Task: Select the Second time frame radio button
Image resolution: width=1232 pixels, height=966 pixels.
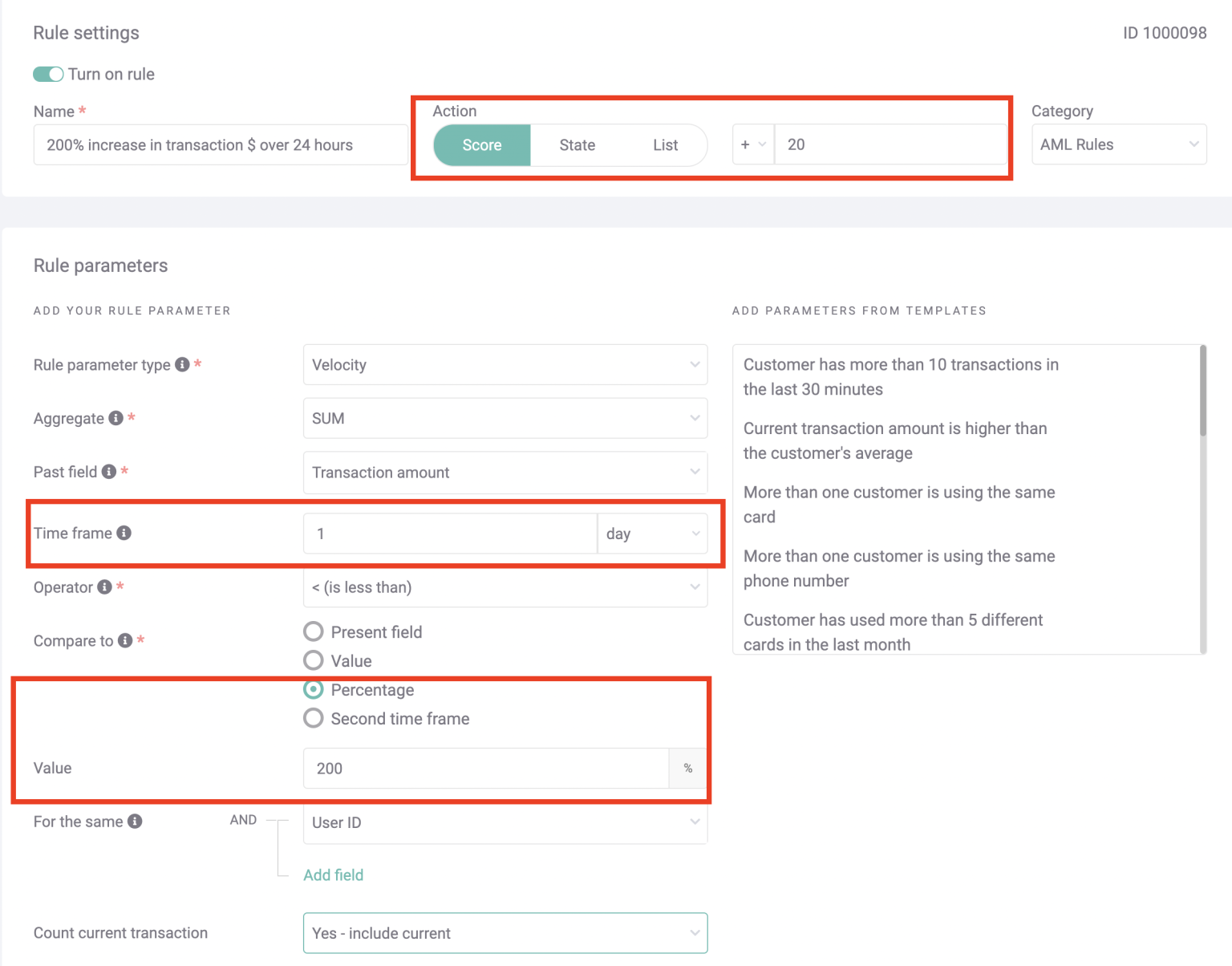Action: (x=313, y=717)
